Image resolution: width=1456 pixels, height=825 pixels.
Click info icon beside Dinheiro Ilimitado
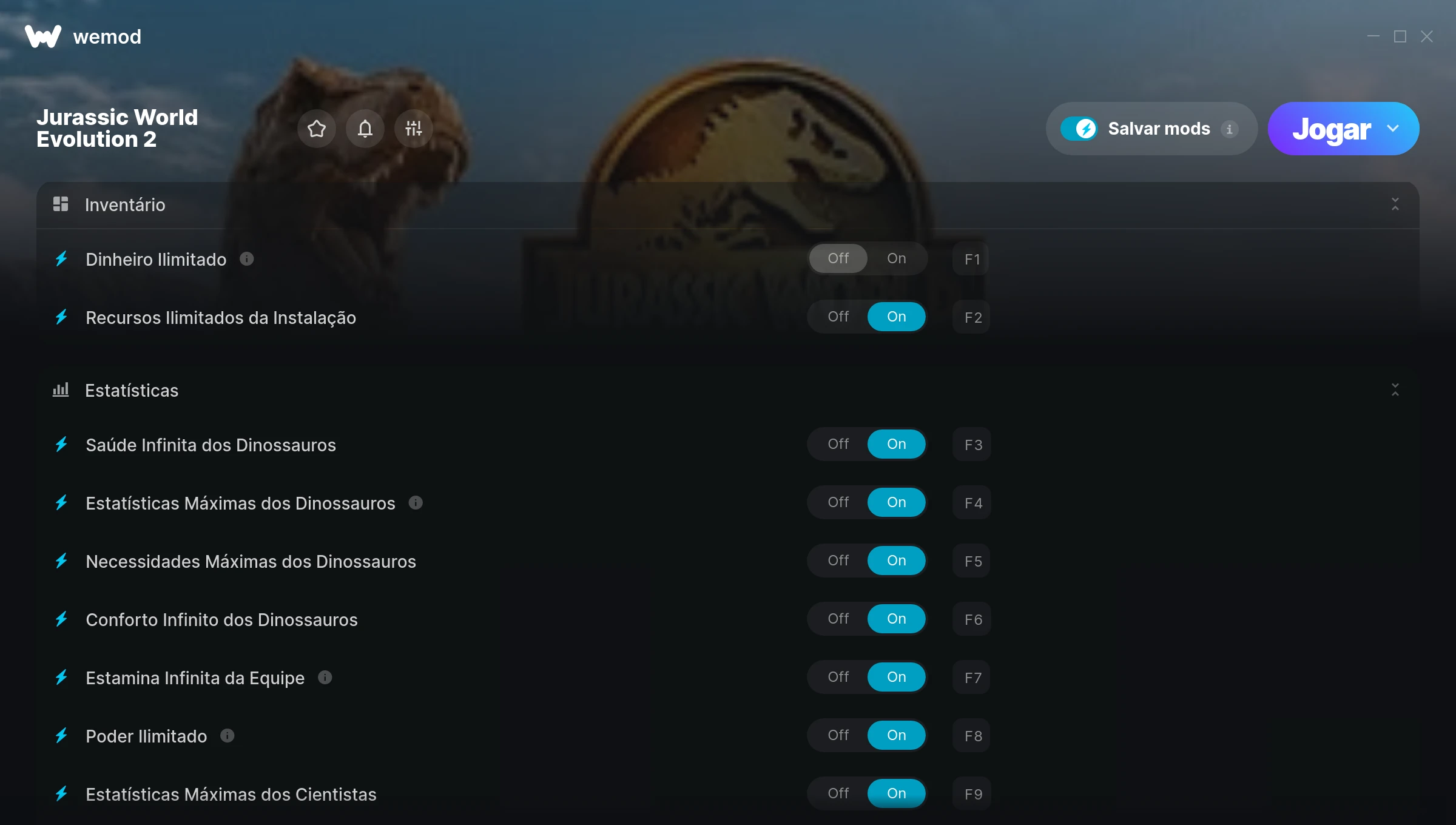246,259
